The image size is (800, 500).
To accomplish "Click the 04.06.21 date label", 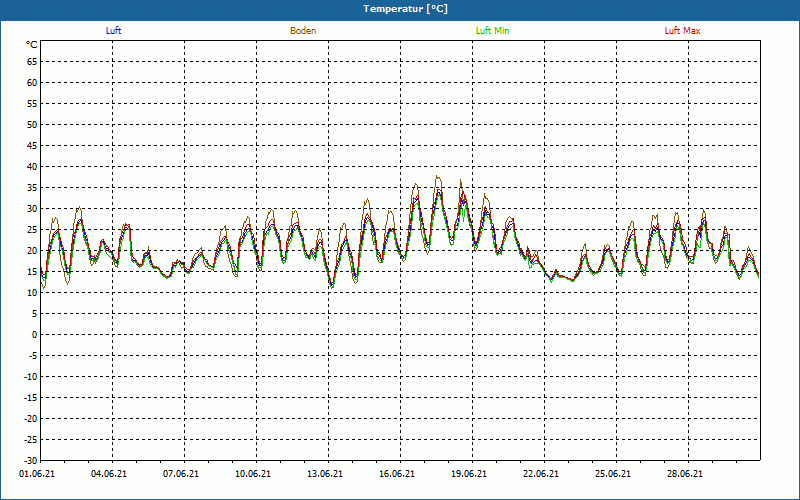I will click(x=109, y=474).
